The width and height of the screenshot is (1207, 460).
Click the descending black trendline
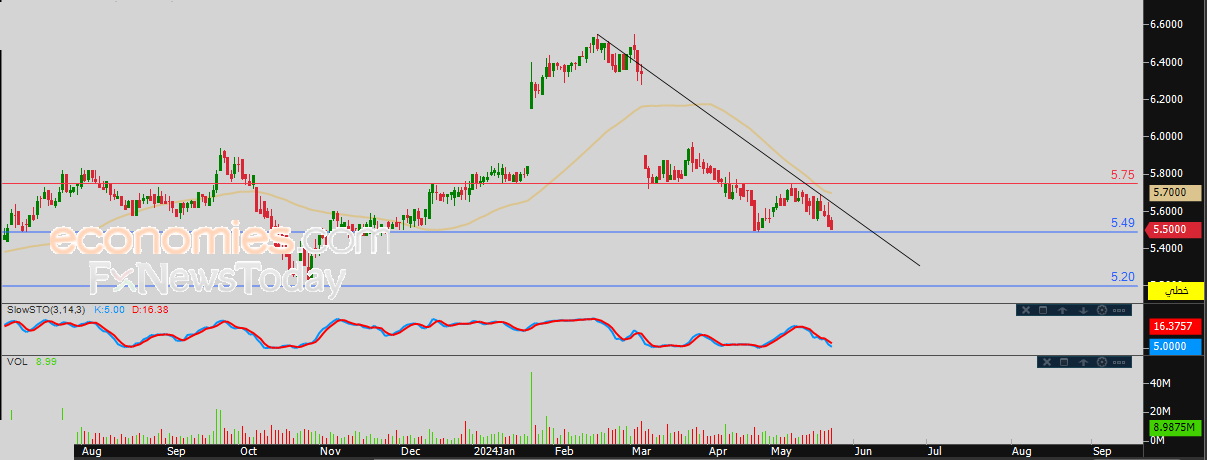757,151
